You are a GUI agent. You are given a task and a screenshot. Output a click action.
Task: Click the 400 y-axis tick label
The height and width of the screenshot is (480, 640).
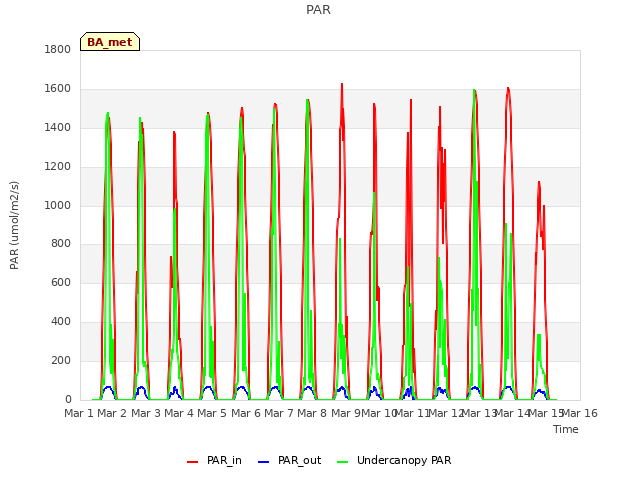61,322
